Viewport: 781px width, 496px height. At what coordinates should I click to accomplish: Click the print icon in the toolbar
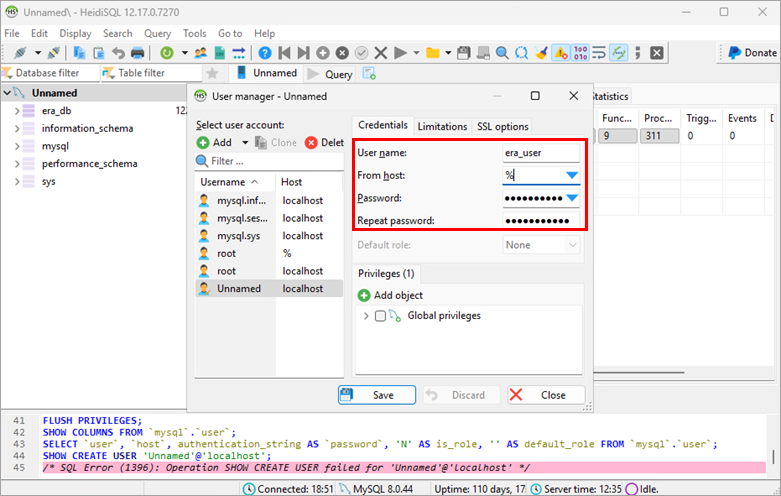tap(137, 53)
